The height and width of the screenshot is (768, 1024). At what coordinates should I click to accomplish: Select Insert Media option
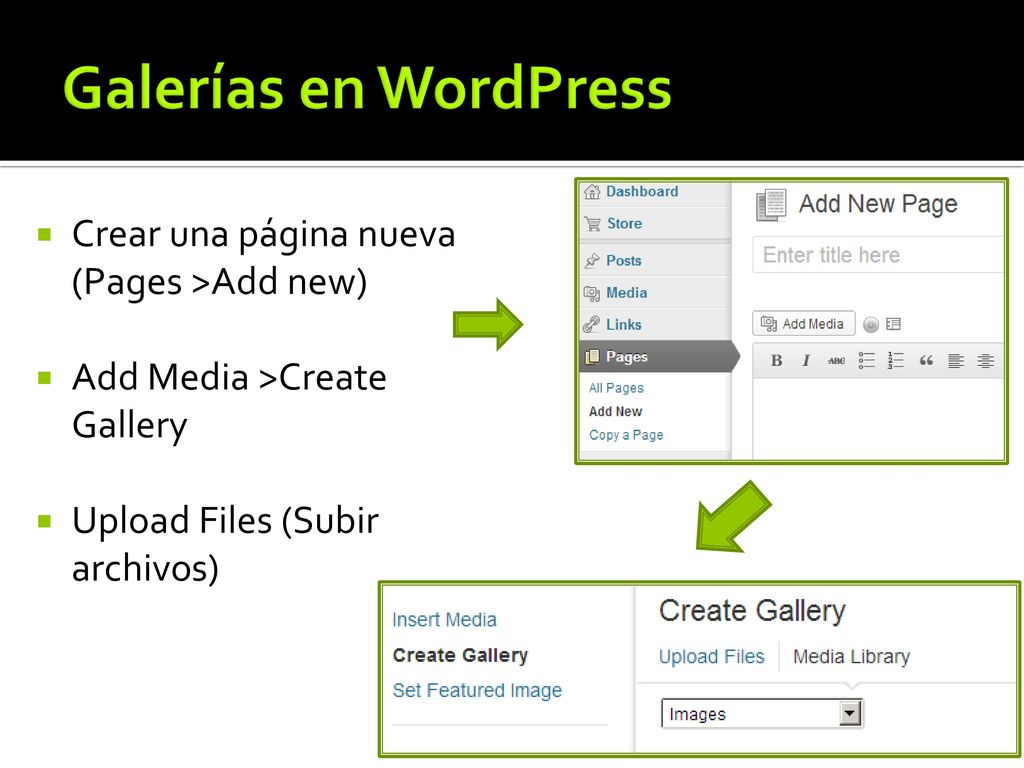[444, 619]
